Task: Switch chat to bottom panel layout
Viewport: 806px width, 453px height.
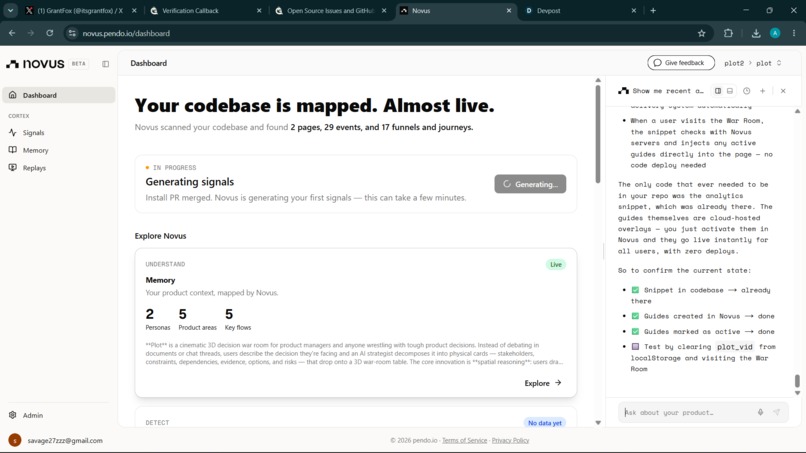Action: (729, 91)
